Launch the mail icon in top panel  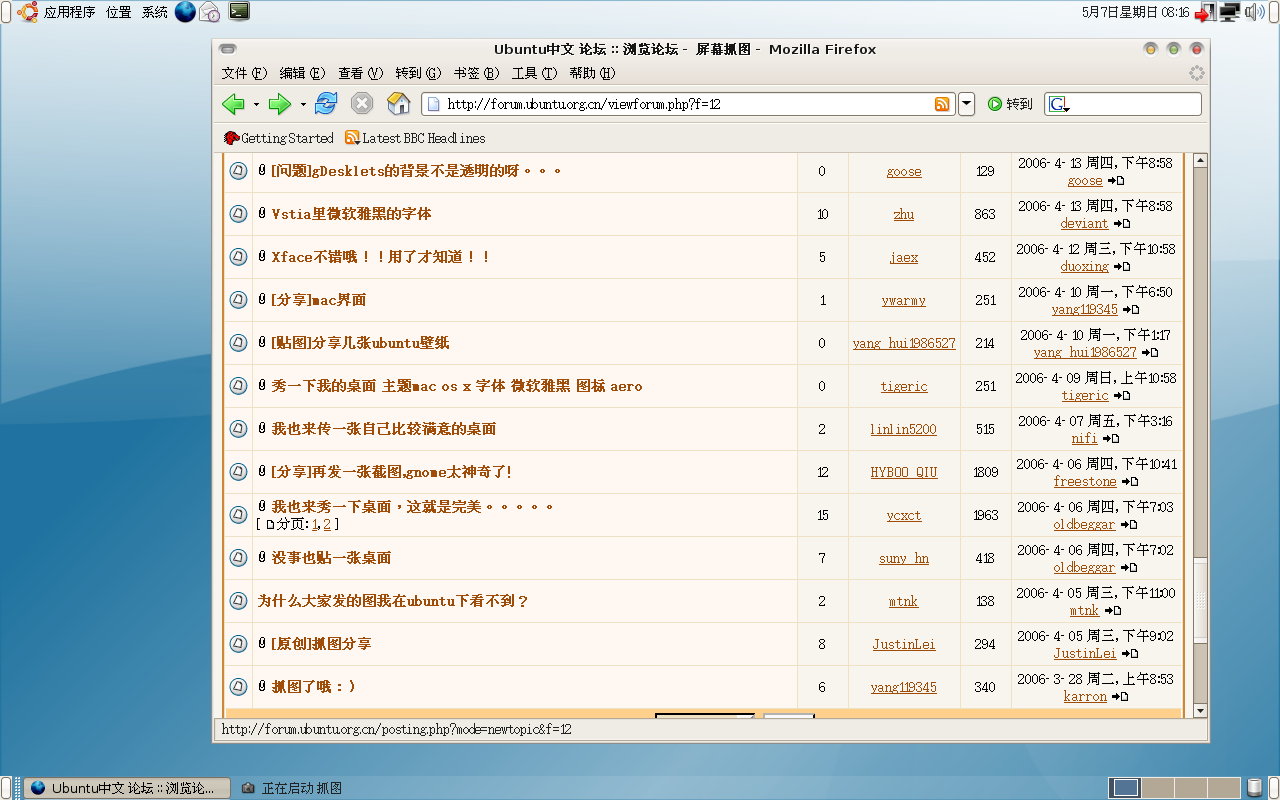coord(210,12)
